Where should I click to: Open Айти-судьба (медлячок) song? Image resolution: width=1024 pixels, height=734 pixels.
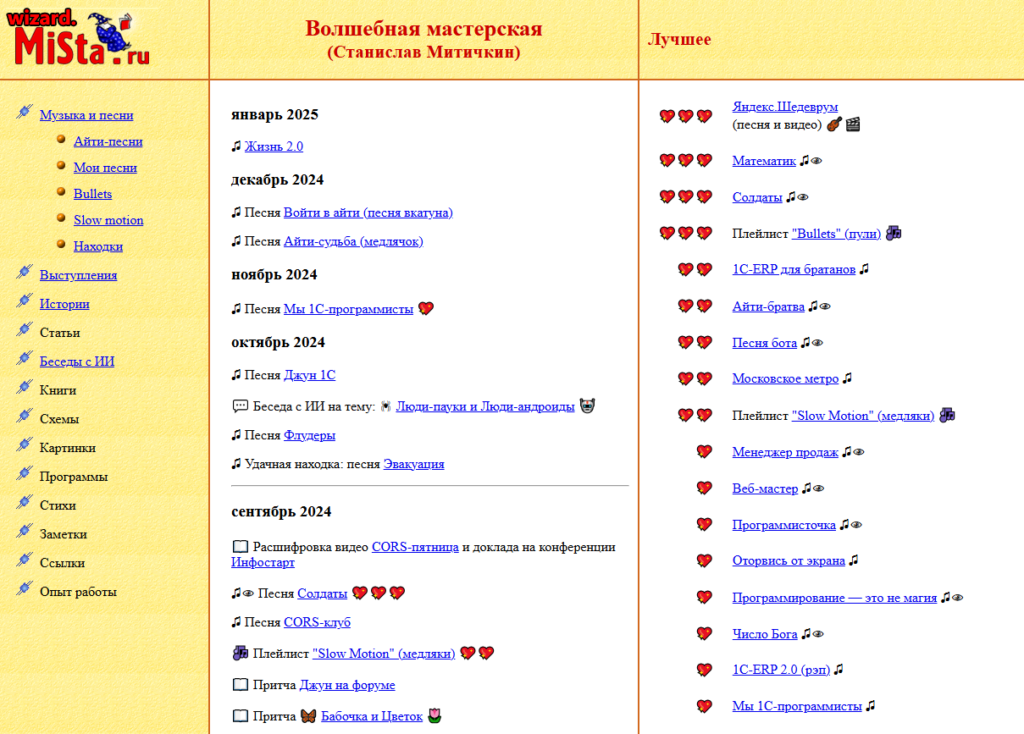353,241
